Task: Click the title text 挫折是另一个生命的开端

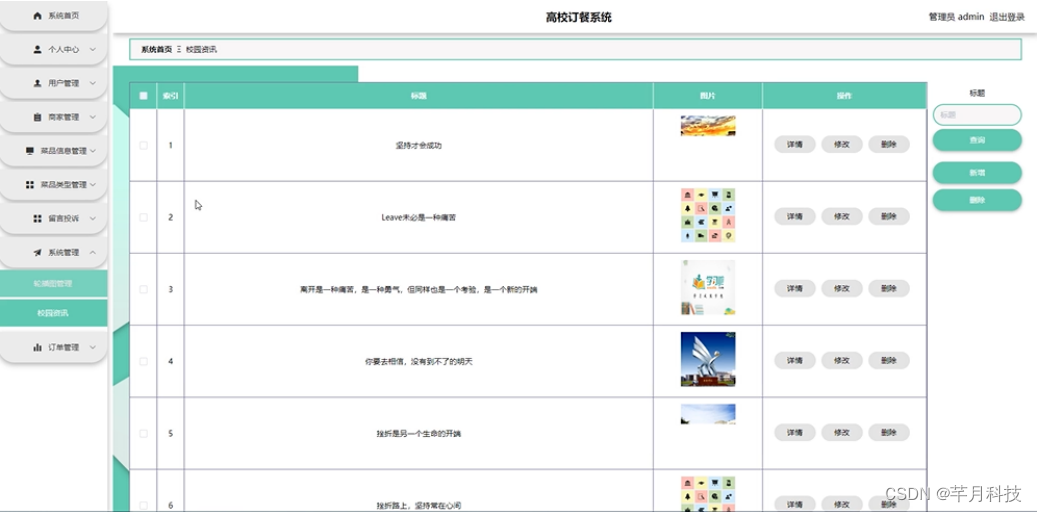Action: click(419, 434)
